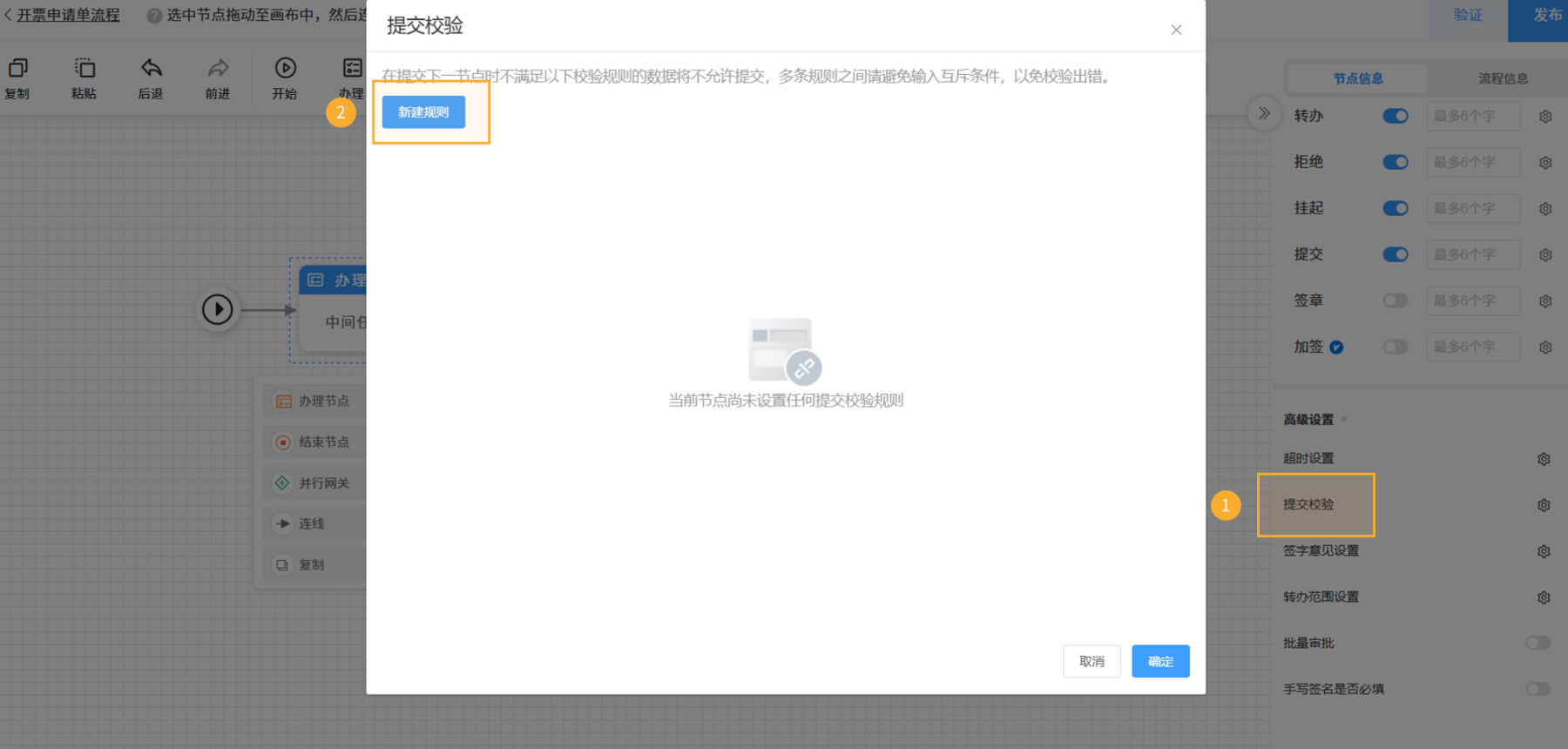Go back via 开票申请单流程 link
This screenshot has width=1568, height=749.
pos(68,16)
